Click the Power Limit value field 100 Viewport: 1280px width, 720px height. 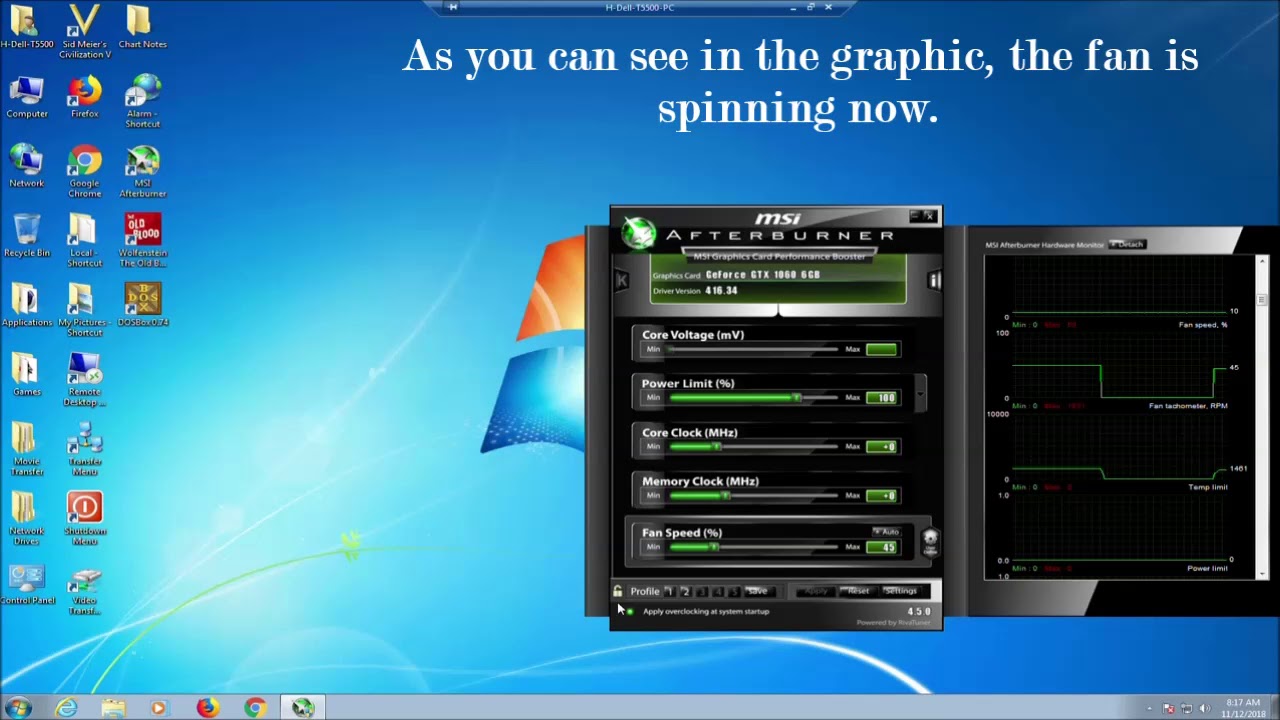pos(882,398)
